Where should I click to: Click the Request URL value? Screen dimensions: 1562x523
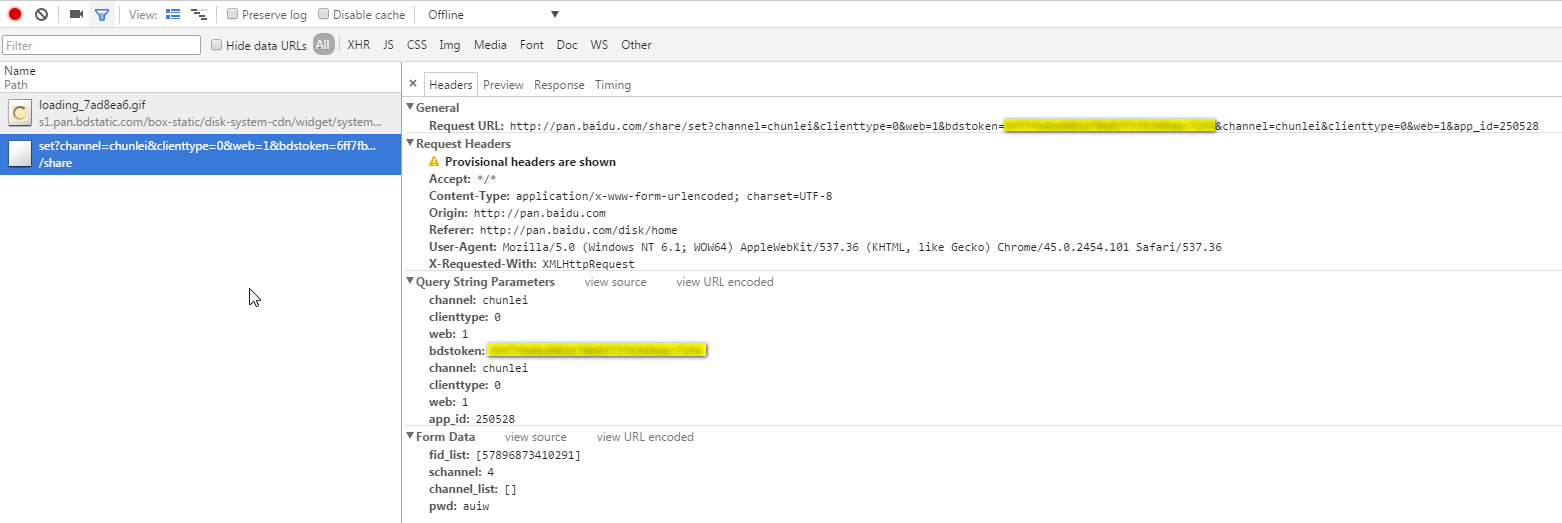1024,126
